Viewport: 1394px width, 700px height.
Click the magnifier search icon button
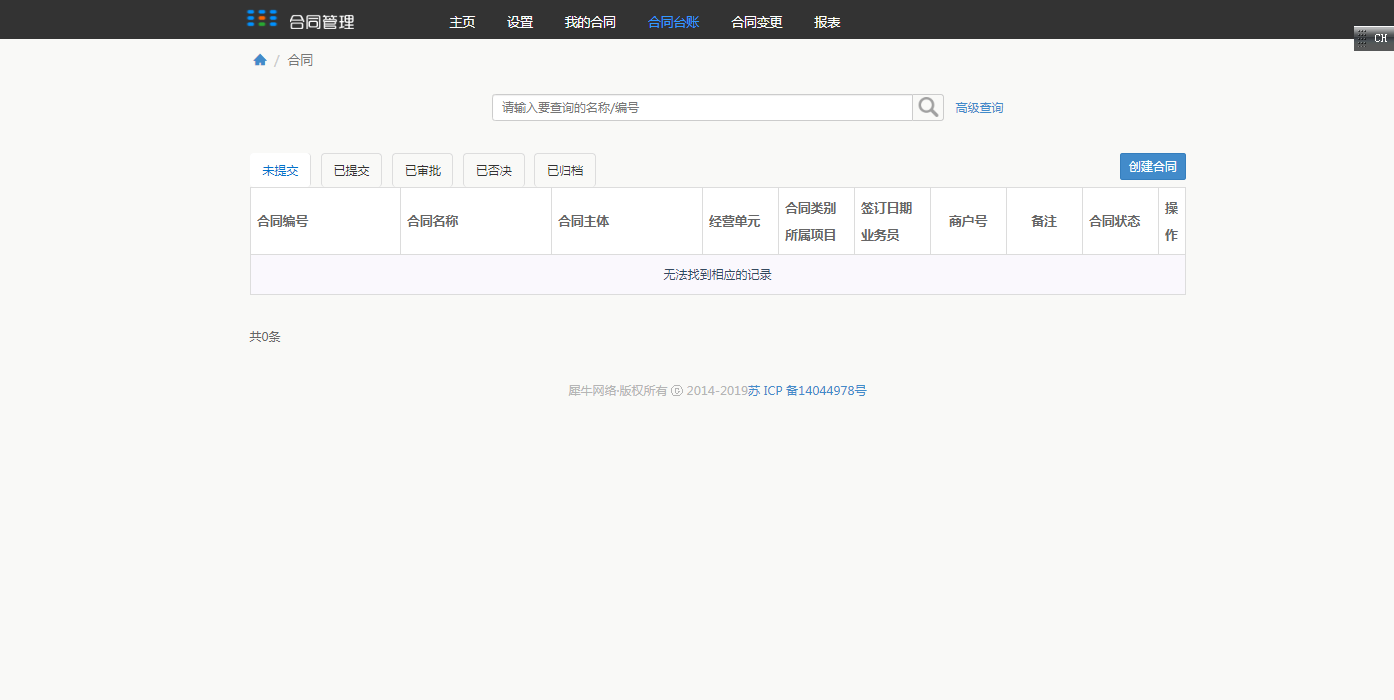(928, 108)
